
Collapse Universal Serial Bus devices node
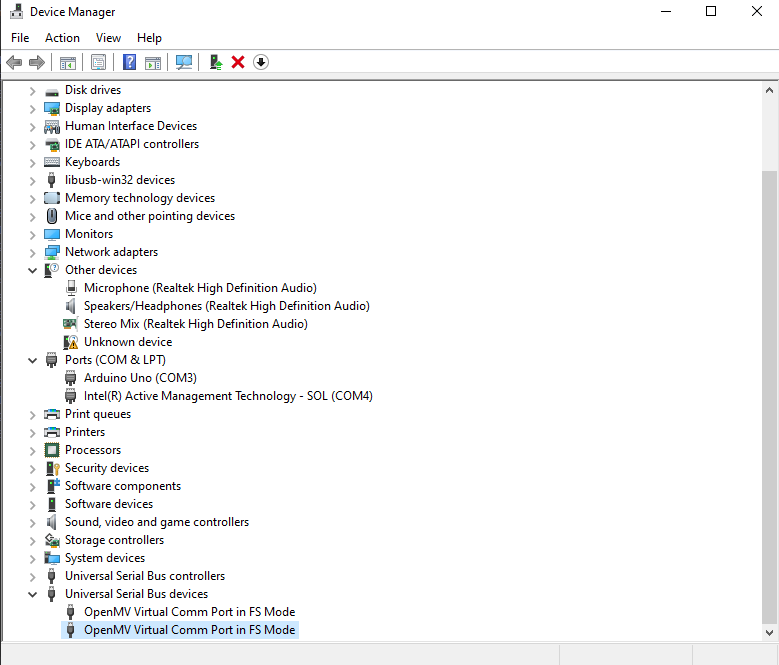pyautogui.click(x=32, y=594)
